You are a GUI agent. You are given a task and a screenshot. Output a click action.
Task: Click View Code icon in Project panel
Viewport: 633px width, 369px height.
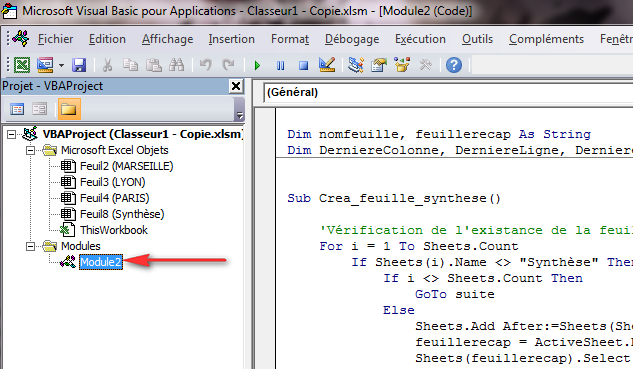(17, 109)
